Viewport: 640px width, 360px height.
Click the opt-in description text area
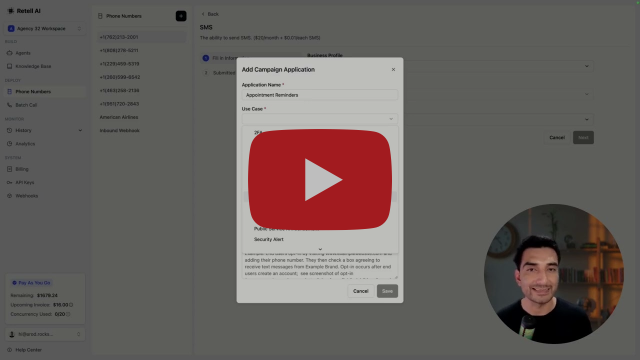pos(320,266)
